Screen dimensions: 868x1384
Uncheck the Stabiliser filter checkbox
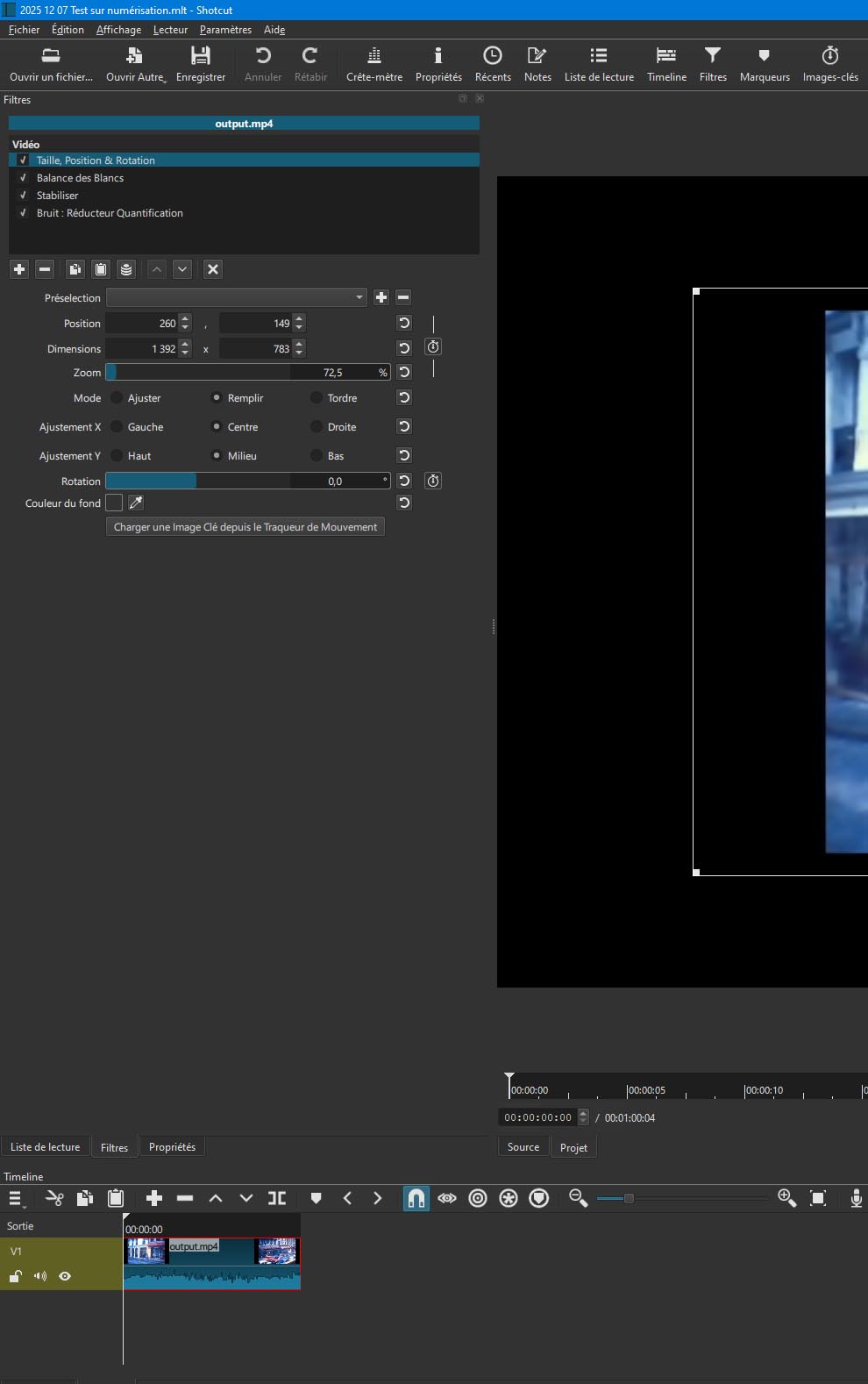24,196
